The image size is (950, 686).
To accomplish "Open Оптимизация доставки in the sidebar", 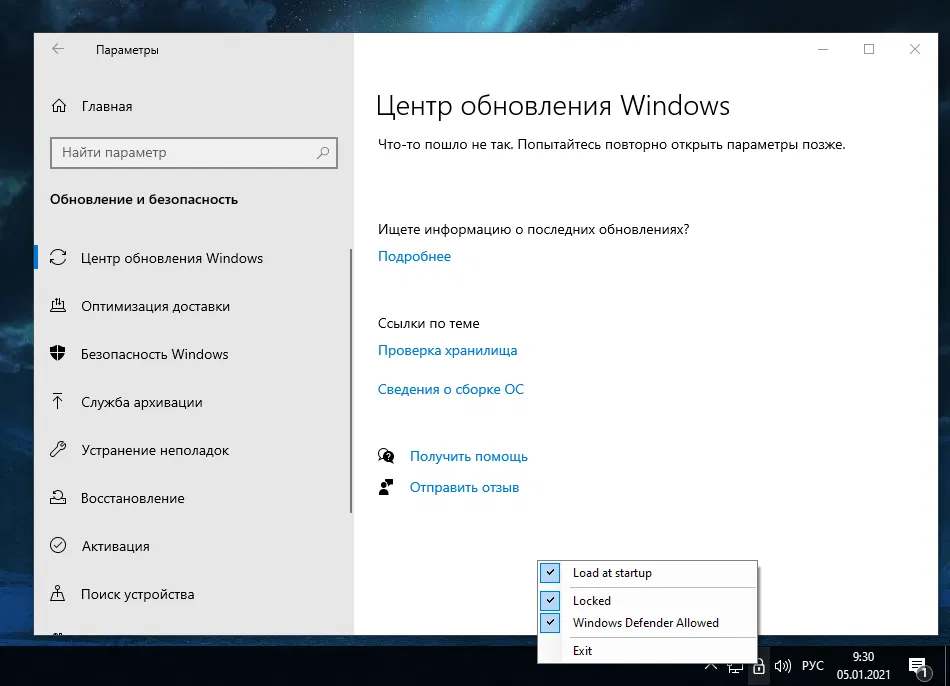I will click(193, 306).
